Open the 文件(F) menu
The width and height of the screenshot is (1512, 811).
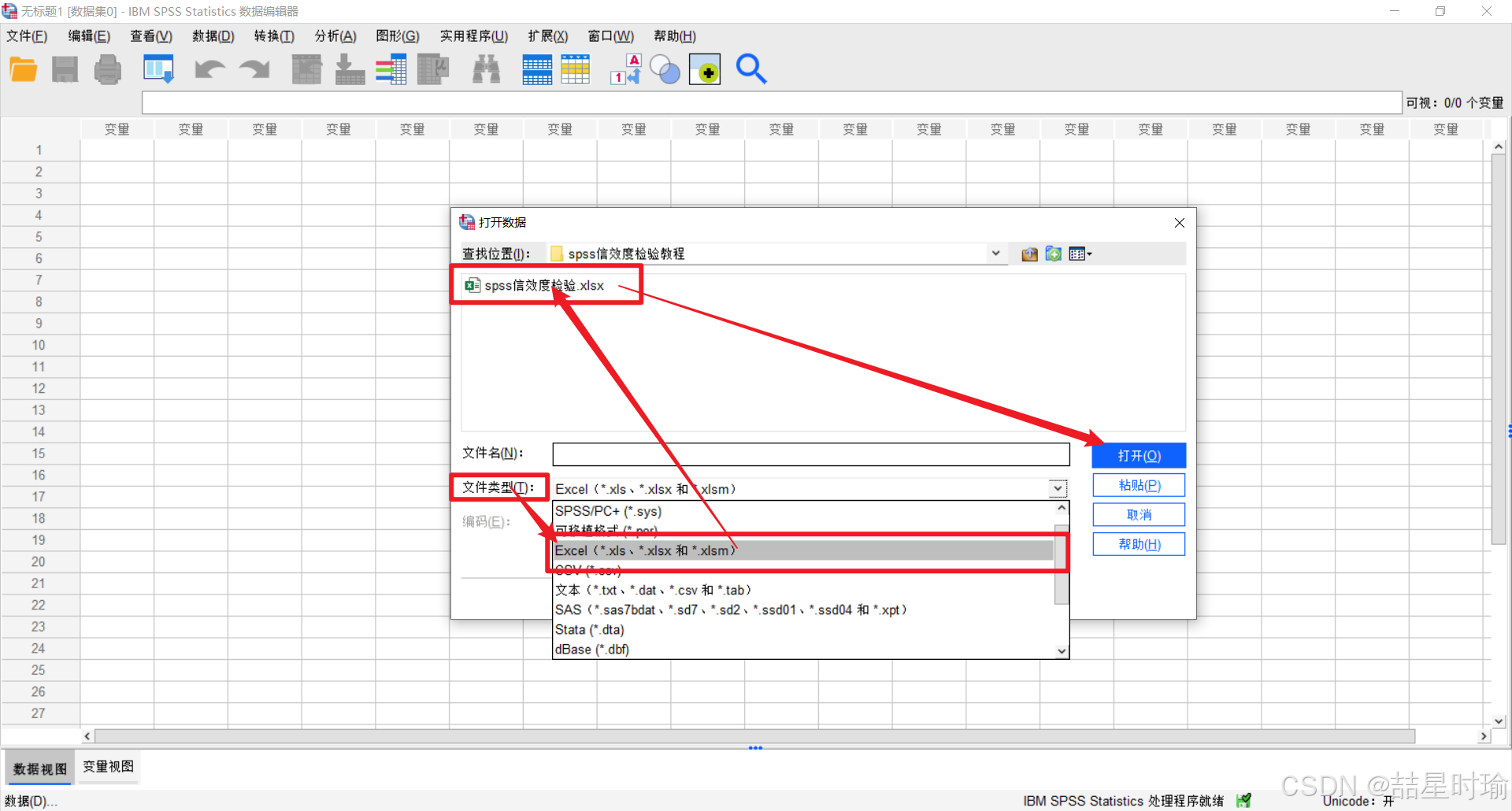coord(27,36)
